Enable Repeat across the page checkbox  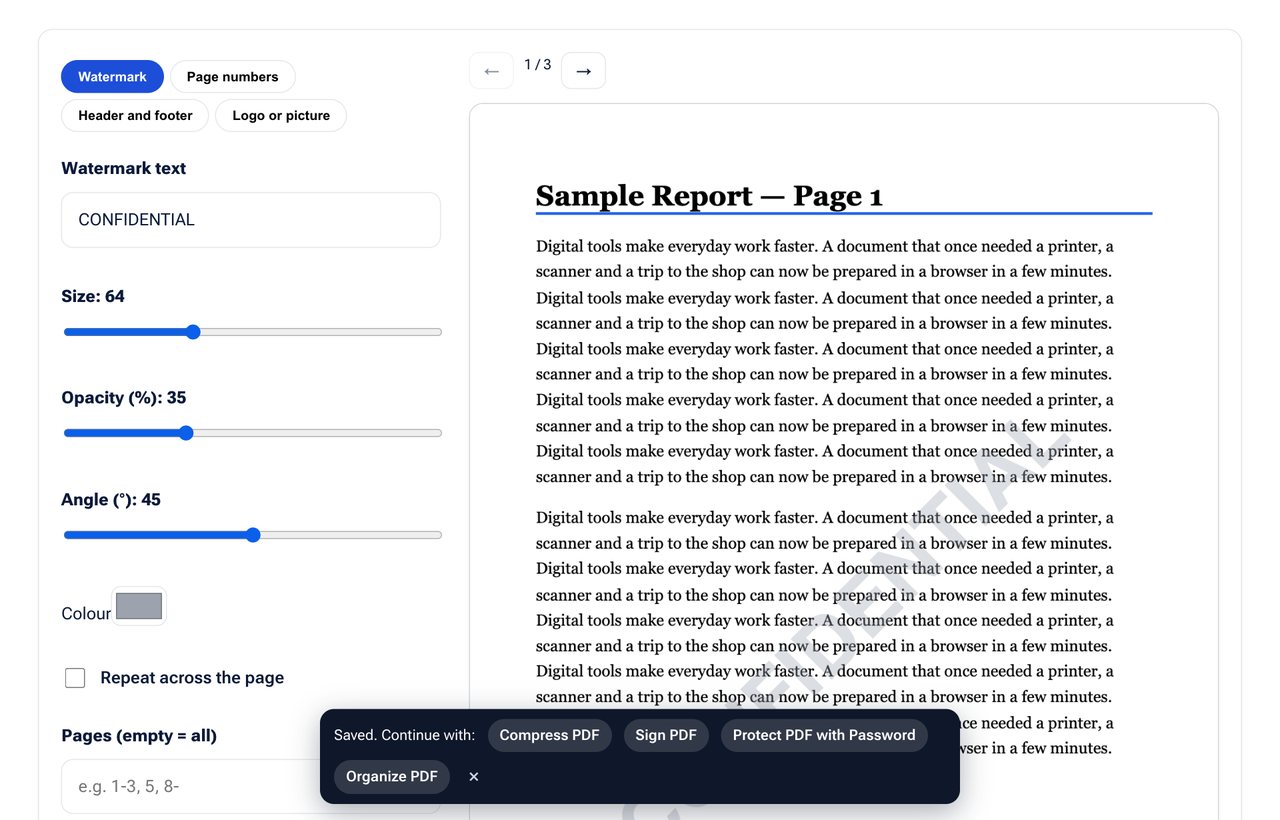click(x=75, y=678)
